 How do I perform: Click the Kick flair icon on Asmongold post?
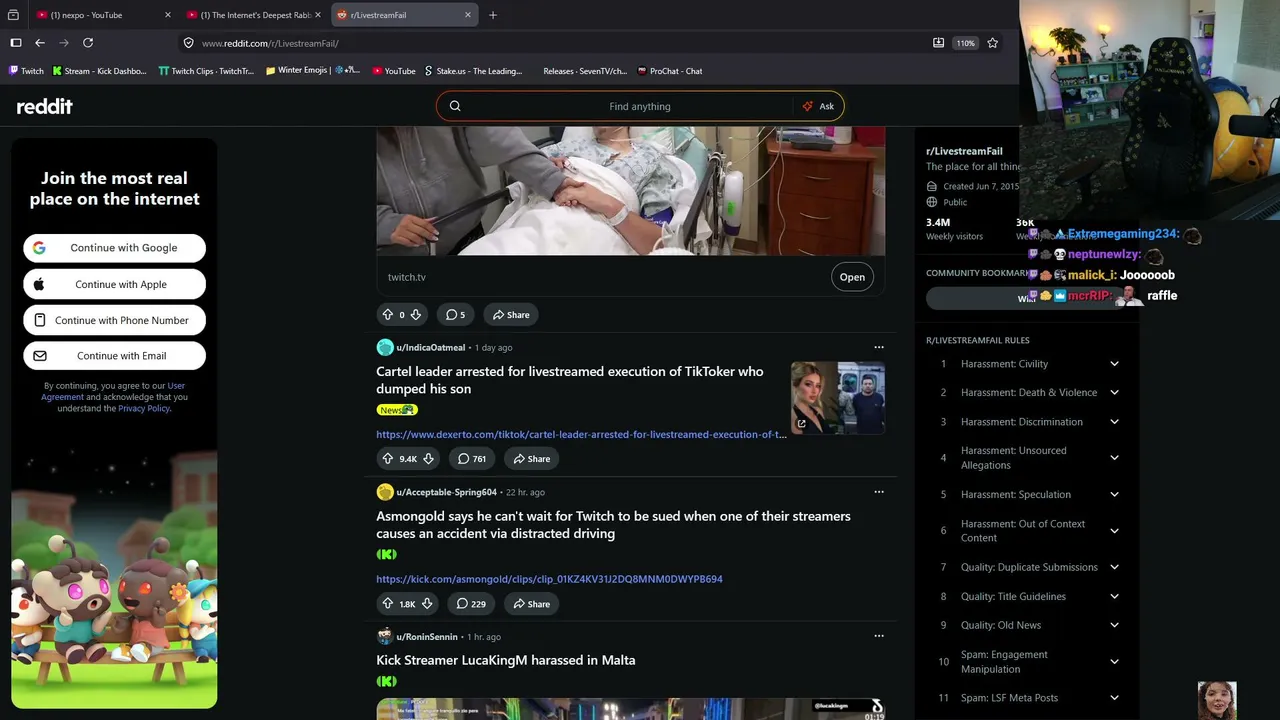(387, 554)
